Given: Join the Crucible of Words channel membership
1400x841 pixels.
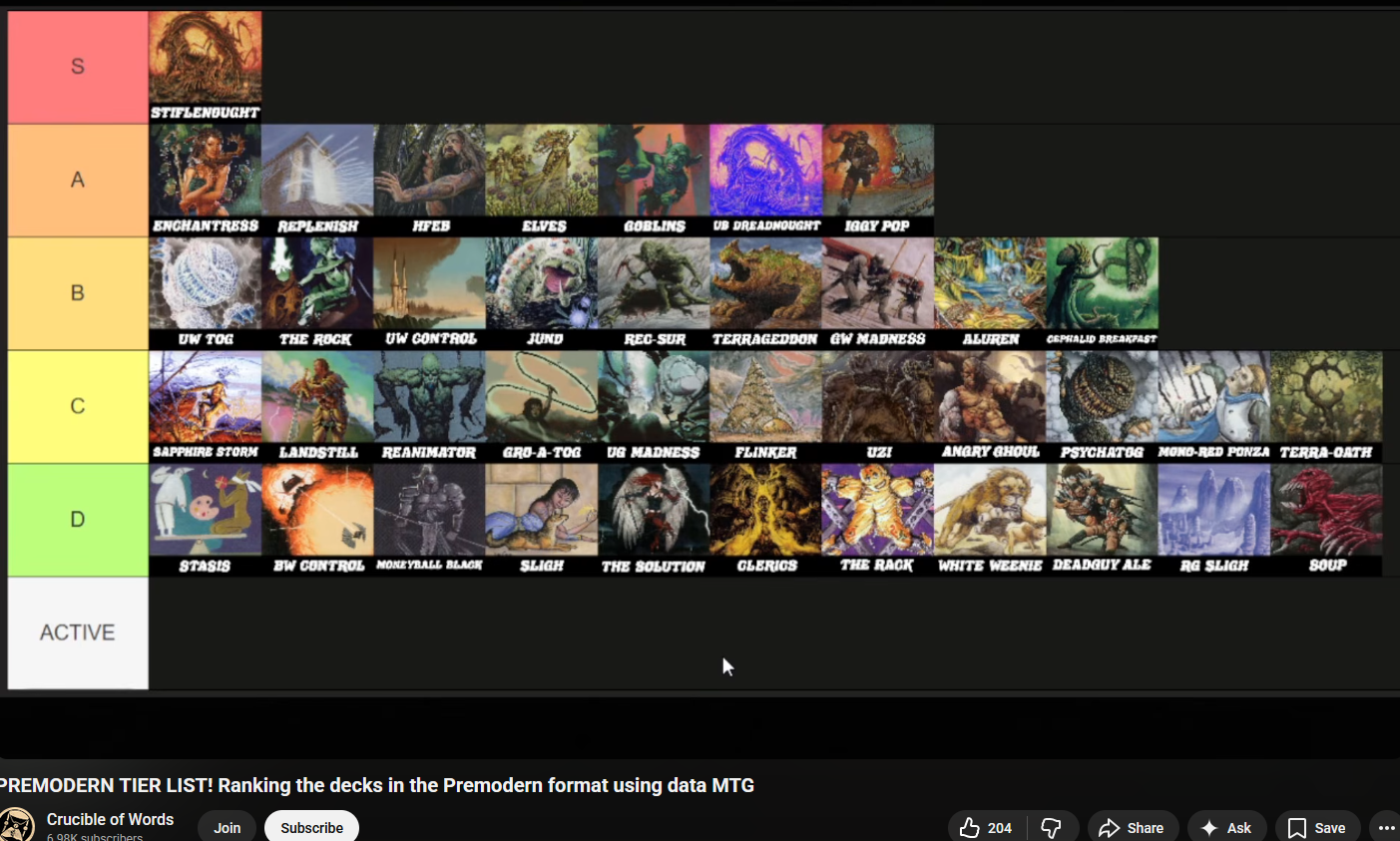Looking at the screenshot, I should tap(227, 828).
